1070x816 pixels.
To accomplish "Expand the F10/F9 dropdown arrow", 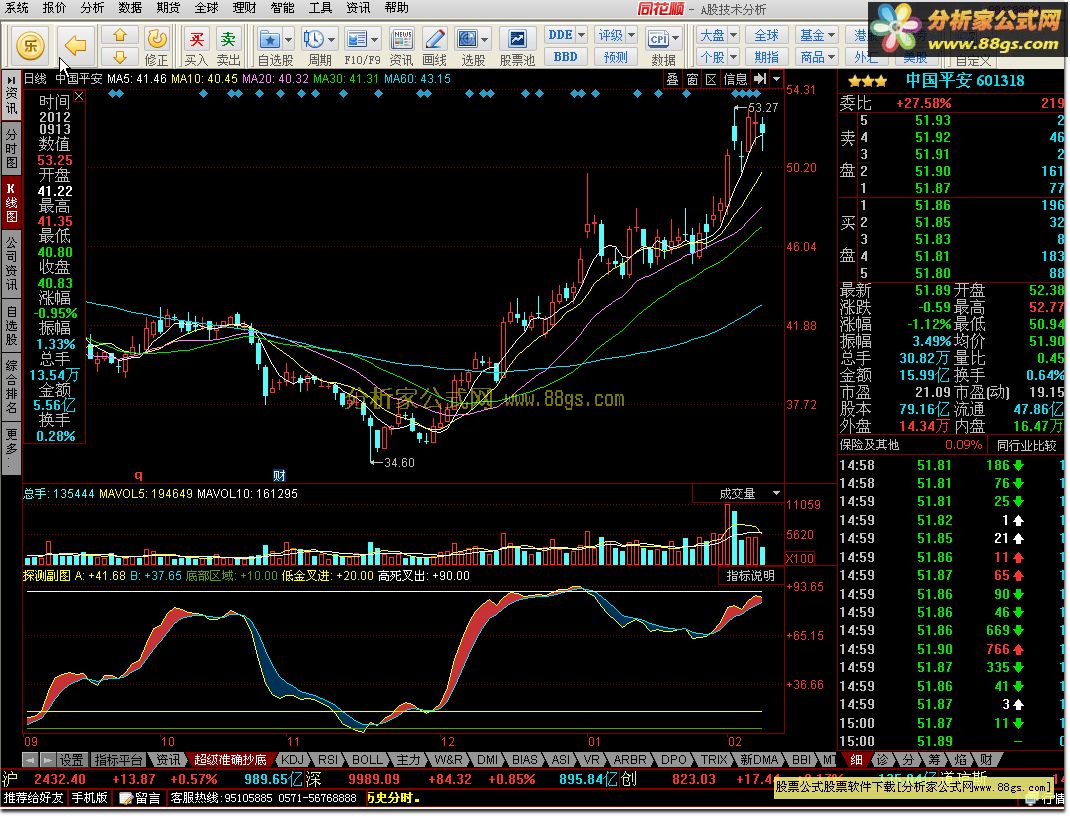I will click(x=375, y=39).
